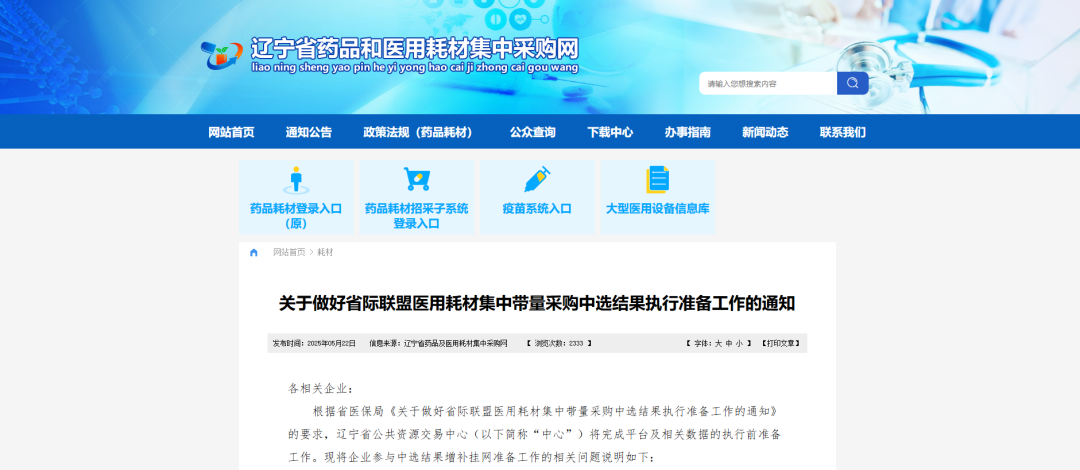Click the document icon for 大型医用设备信息库
The width and height of the screenshot is (1080, 470).
pos(658,180)
